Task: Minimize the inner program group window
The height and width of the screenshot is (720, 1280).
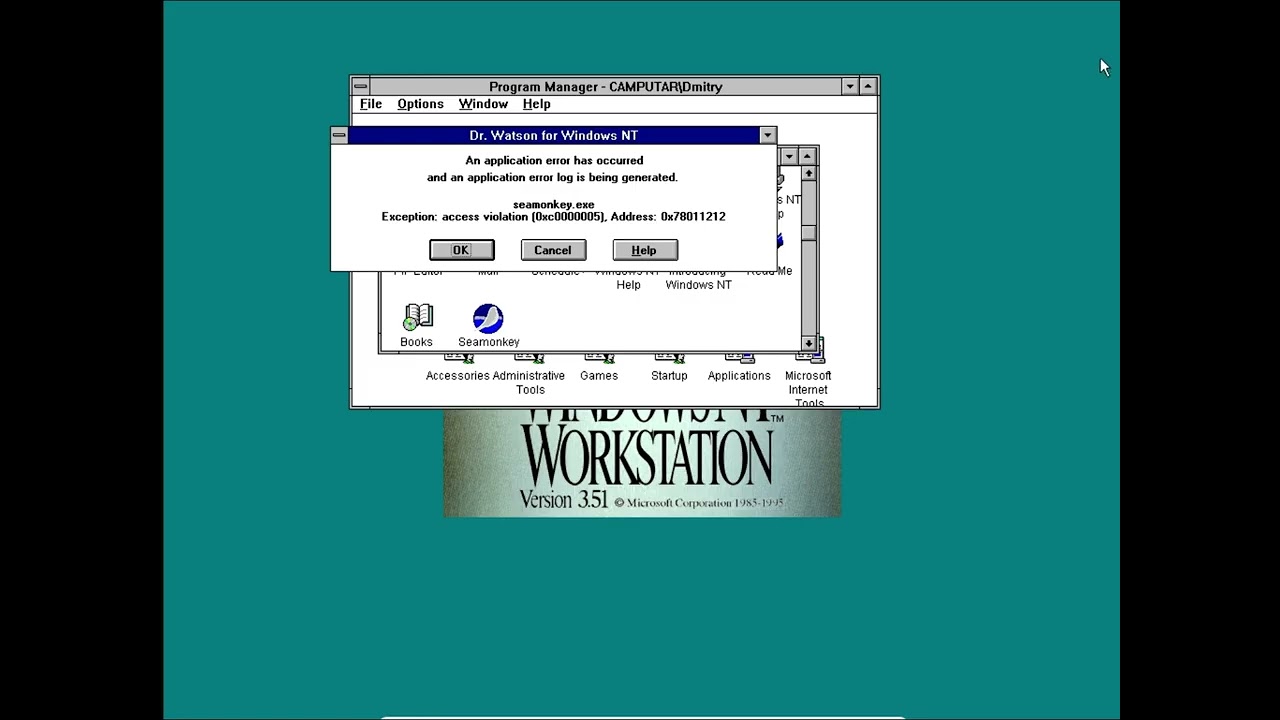Action: tap(789, 156)
